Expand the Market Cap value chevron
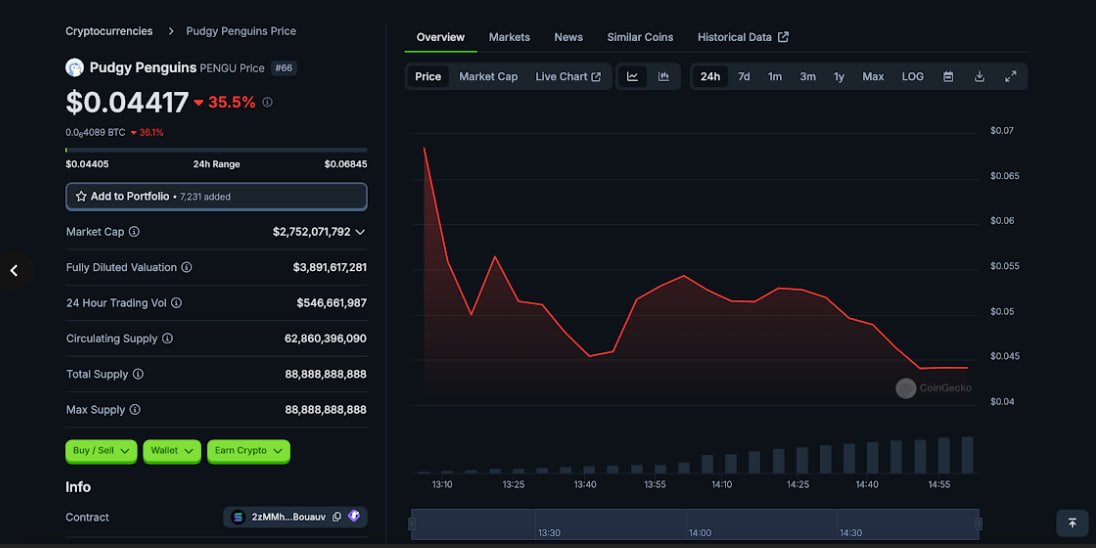The image size is (1096, 548). (x=360, y=232)
